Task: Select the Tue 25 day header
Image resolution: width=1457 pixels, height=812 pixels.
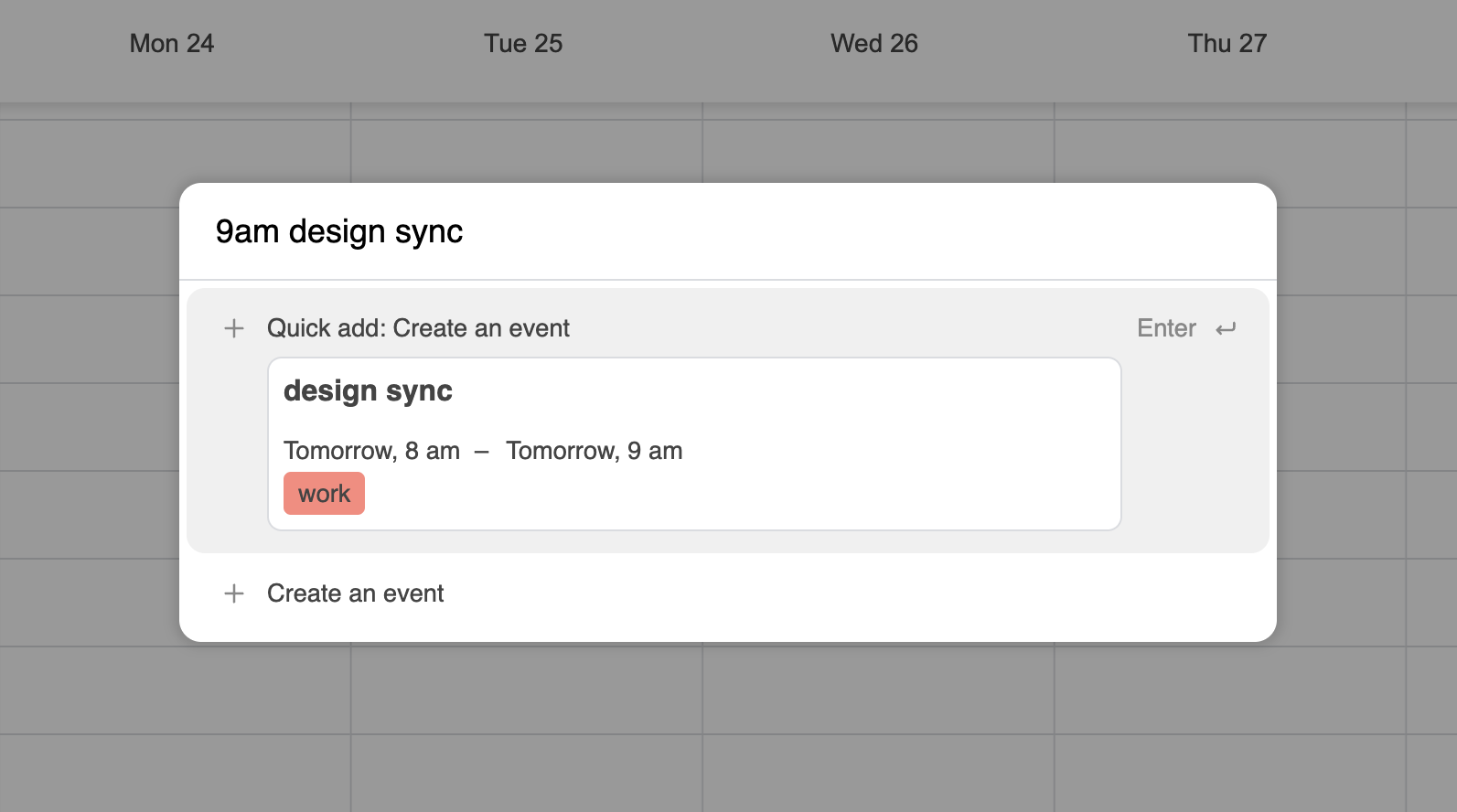Action: [523, 44]
